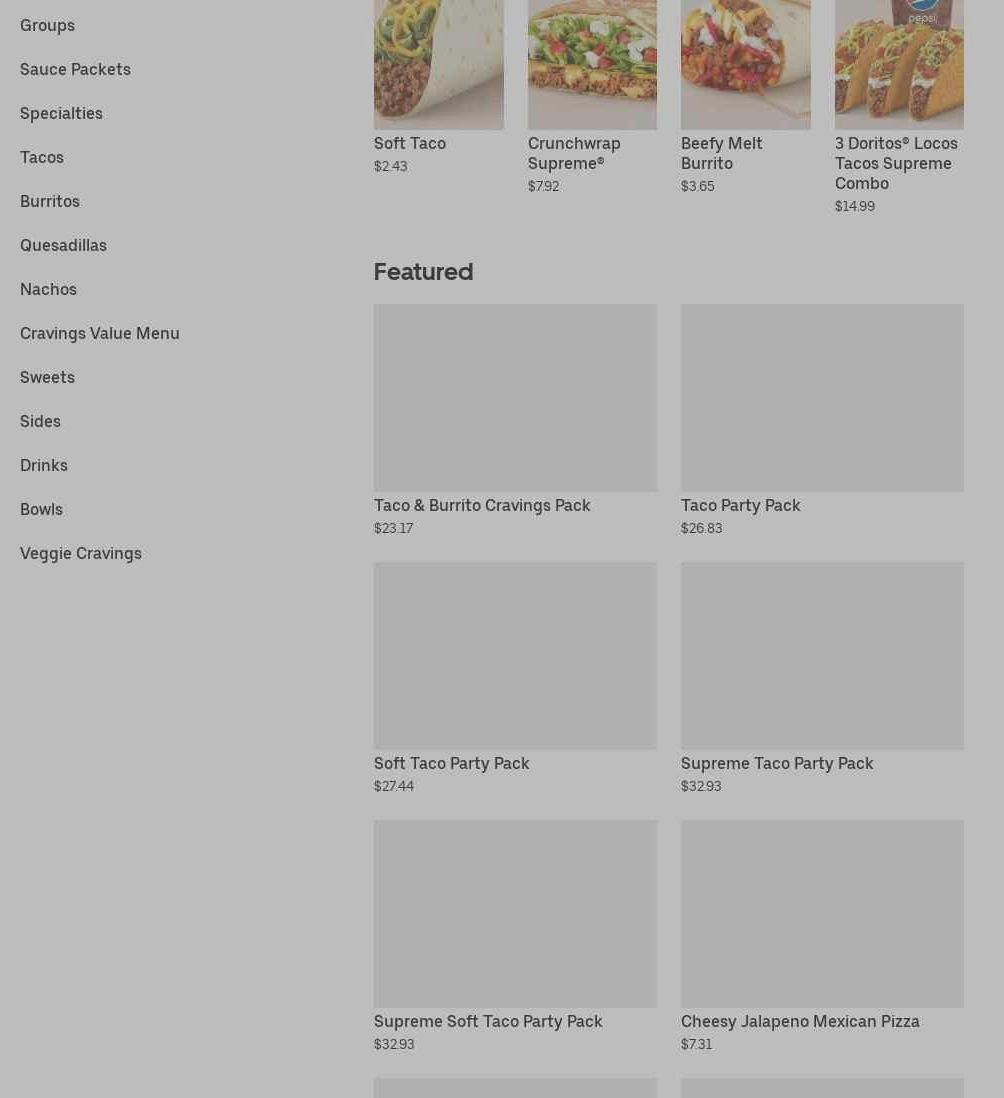Open the Drinks category
This screenshot has width=1004, height=1098.
tap(43, 466)
